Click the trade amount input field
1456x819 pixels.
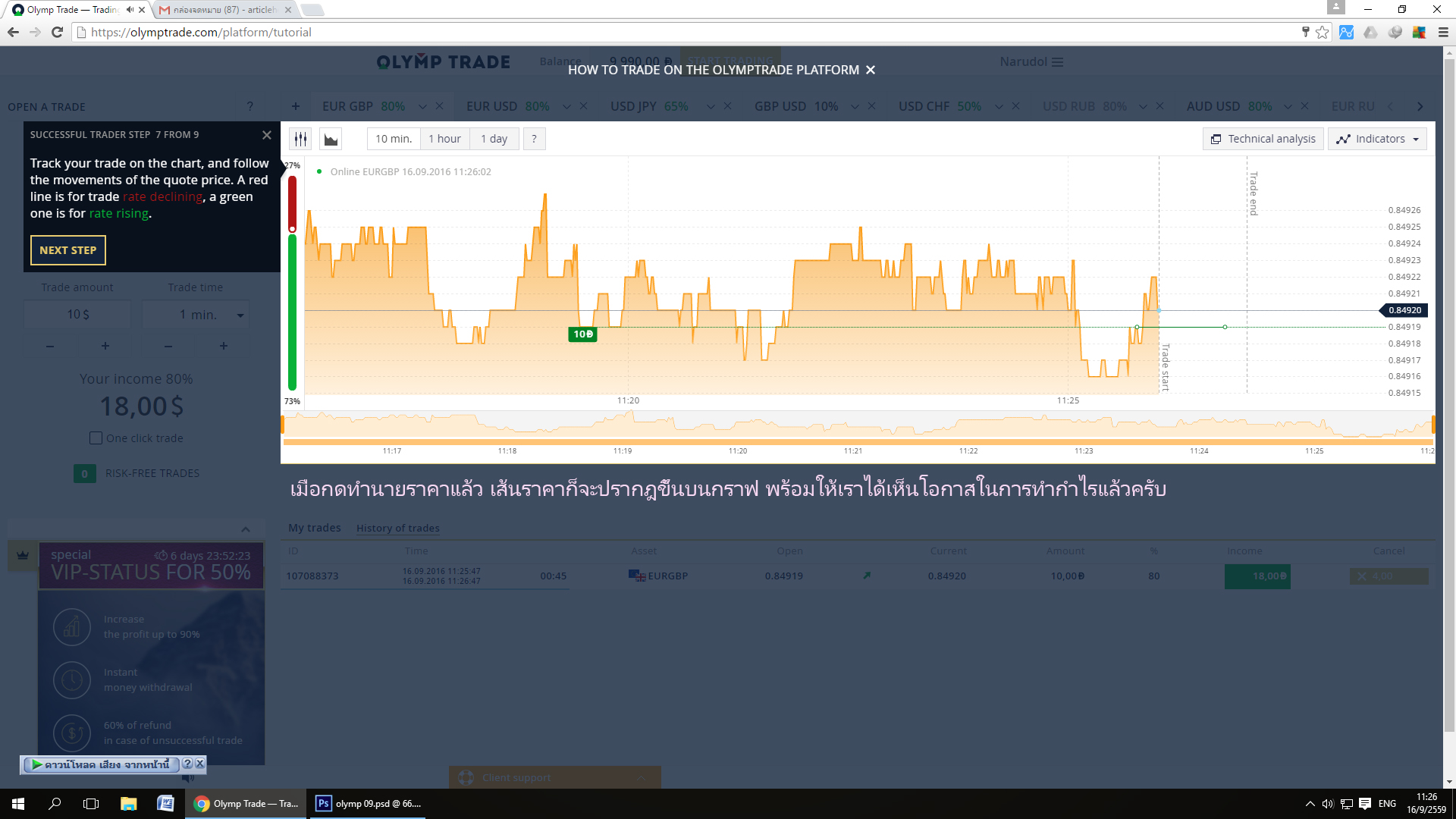[x=77, y=315]
